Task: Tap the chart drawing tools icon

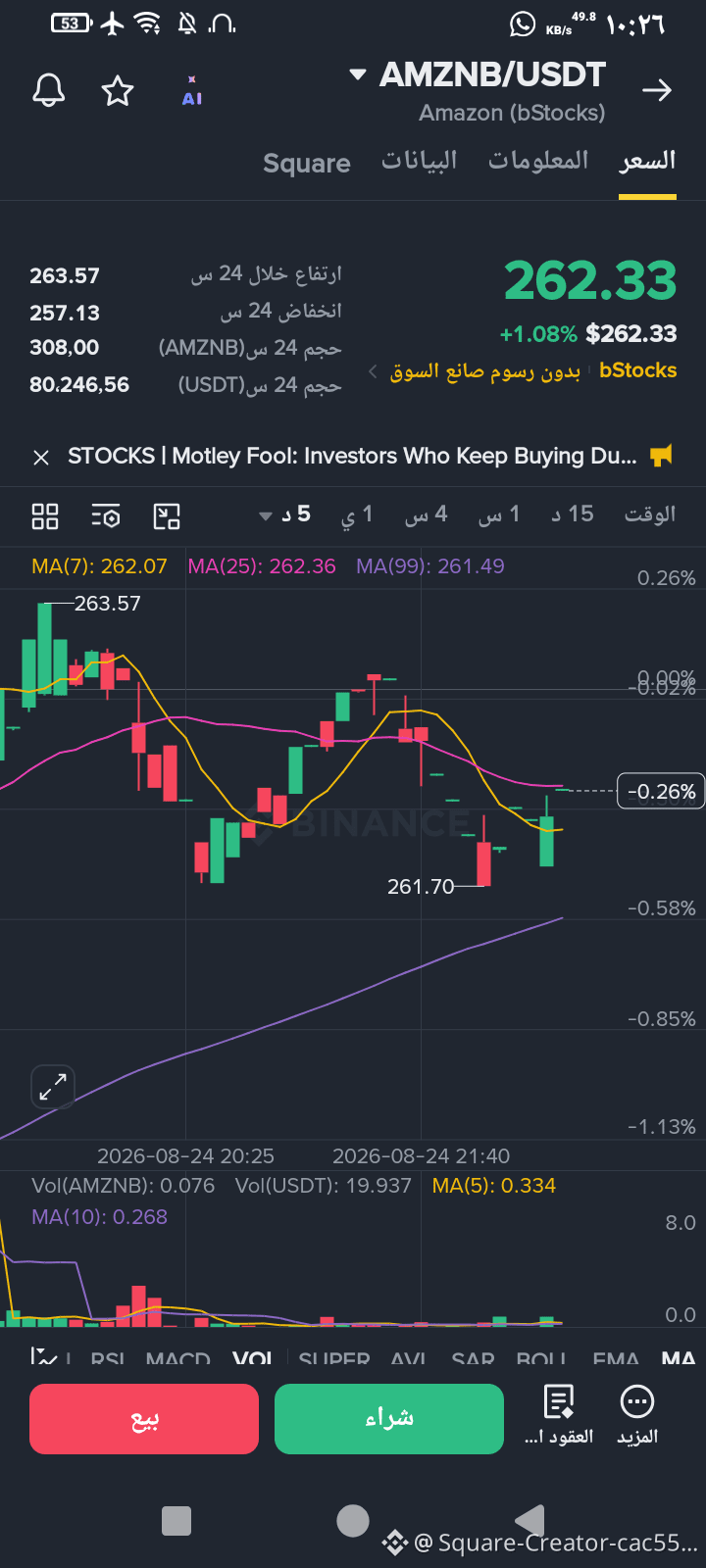Action: coord(167,516)
